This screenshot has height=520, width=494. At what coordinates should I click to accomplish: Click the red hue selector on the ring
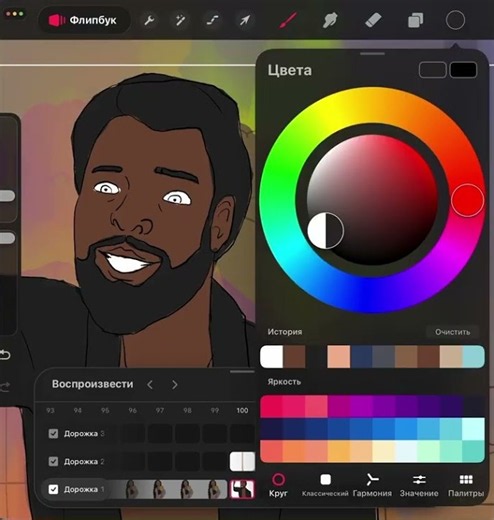467,200
